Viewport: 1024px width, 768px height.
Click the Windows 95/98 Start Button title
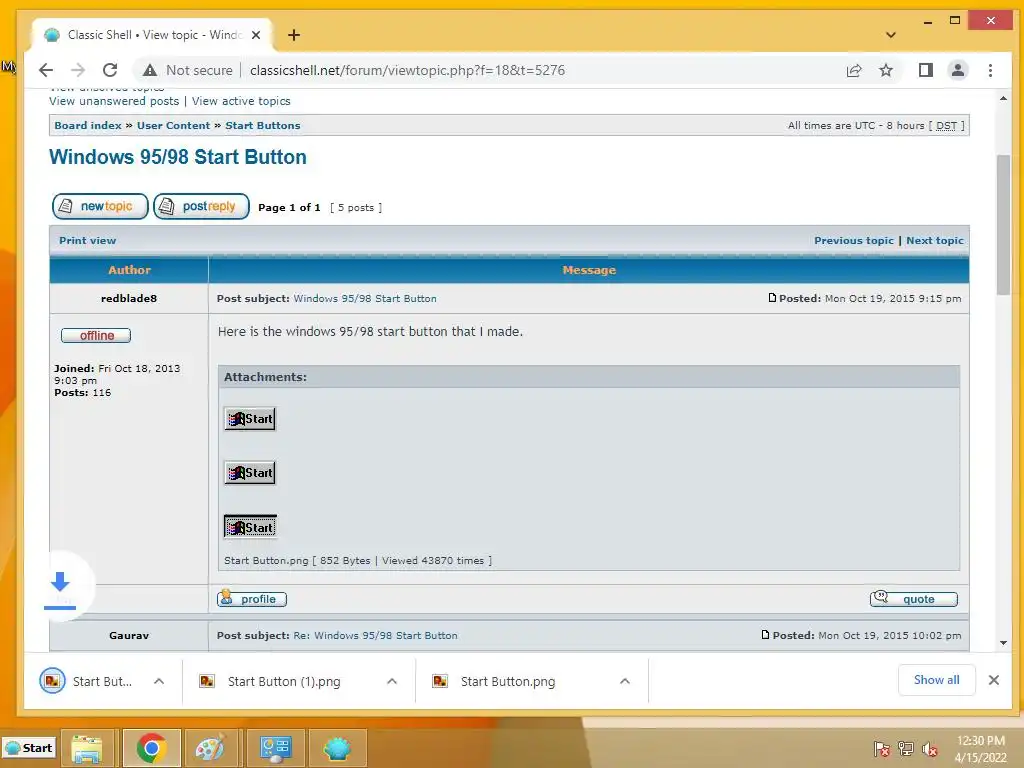coord(178,157)
